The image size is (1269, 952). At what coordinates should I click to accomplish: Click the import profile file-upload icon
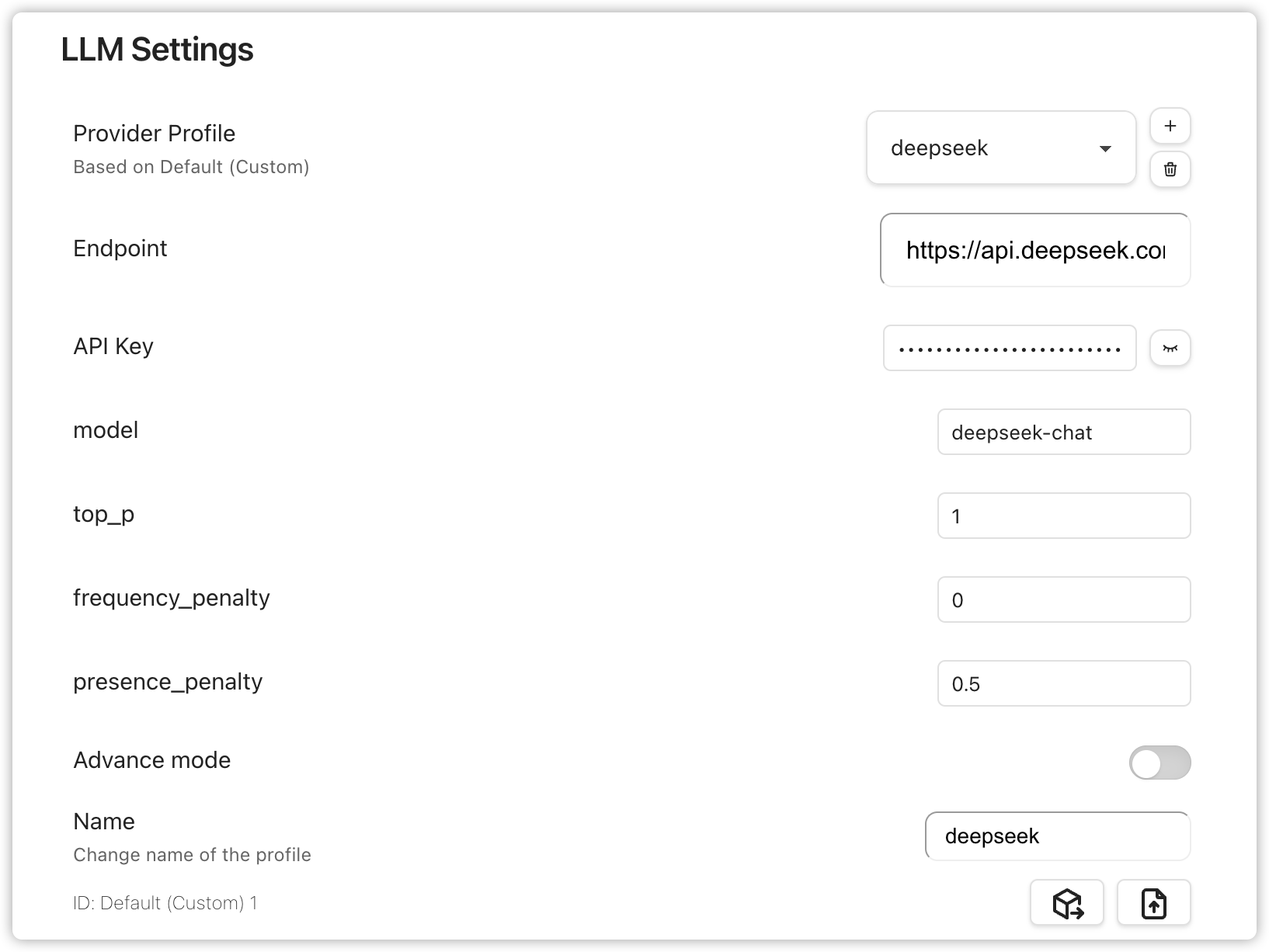1153,903
